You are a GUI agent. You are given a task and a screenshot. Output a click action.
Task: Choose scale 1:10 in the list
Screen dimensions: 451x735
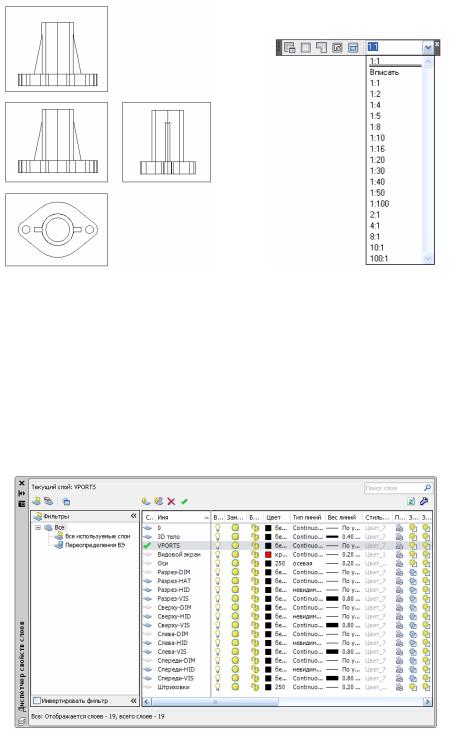click(x=377, y=138)
